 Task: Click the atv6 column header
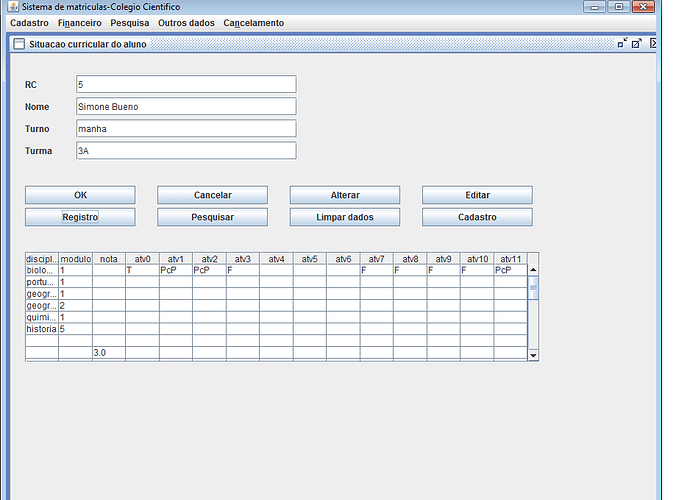click(343, 259)
